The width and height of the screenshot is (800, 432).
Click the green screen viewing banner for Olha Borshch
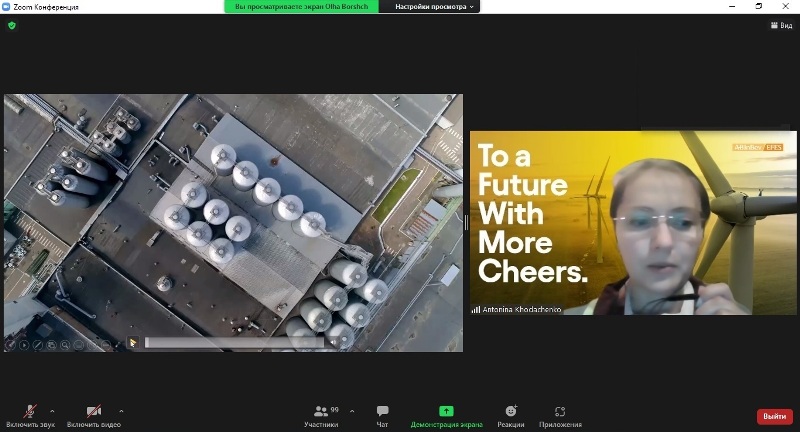click(302, 7)
